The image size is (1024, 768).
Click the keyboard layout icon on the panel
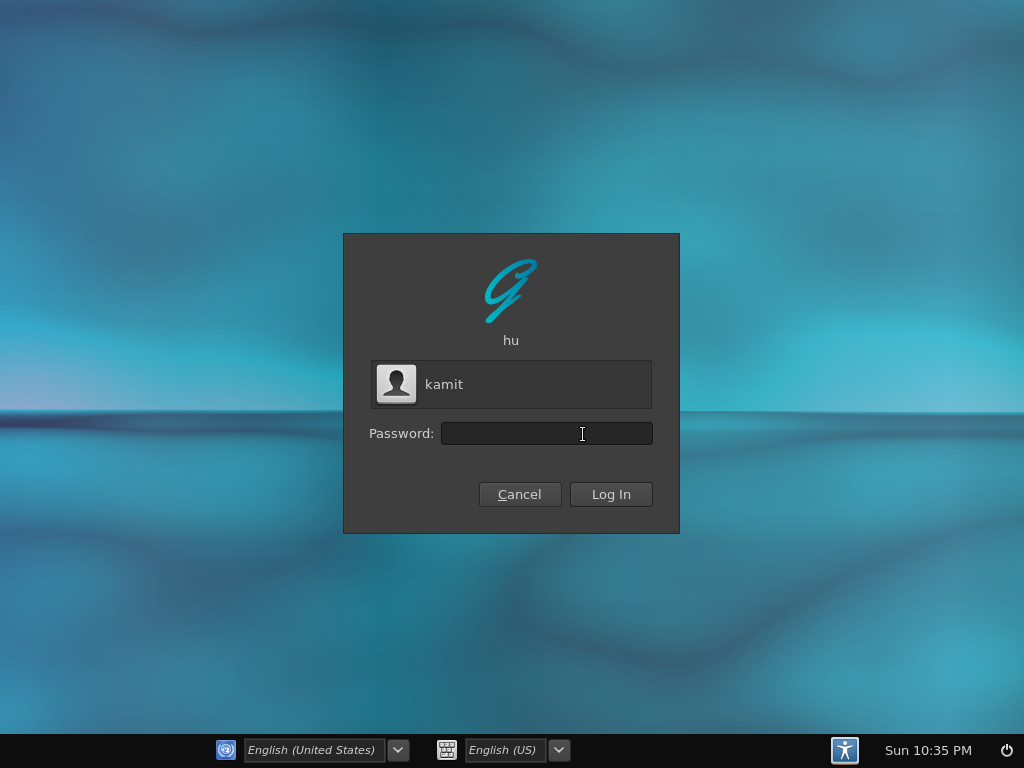point(446,750)
